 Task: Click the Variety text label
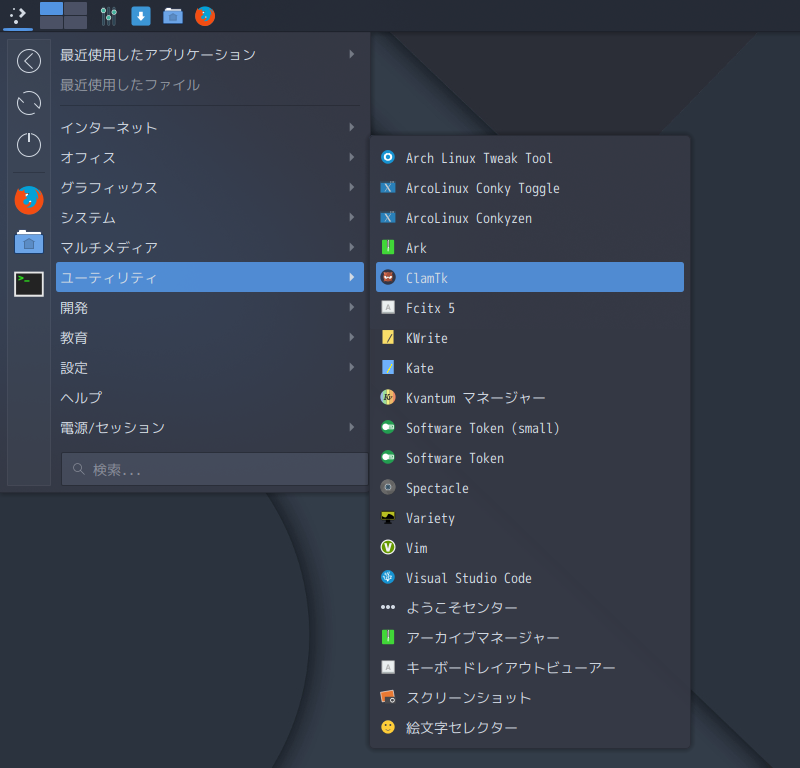click(x=430, y=518)
